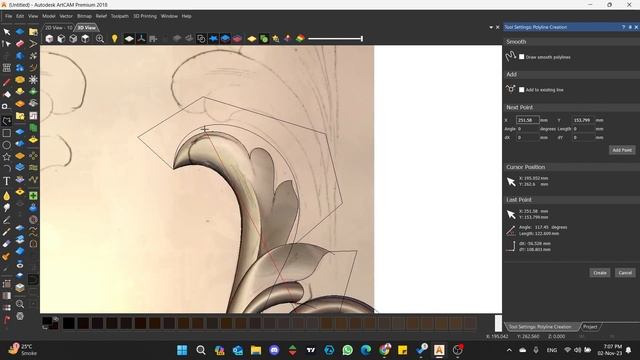Select the Create Arc tool
Image resolution: width=640 pixels, height=360 pixels.
tap(7, 169)
